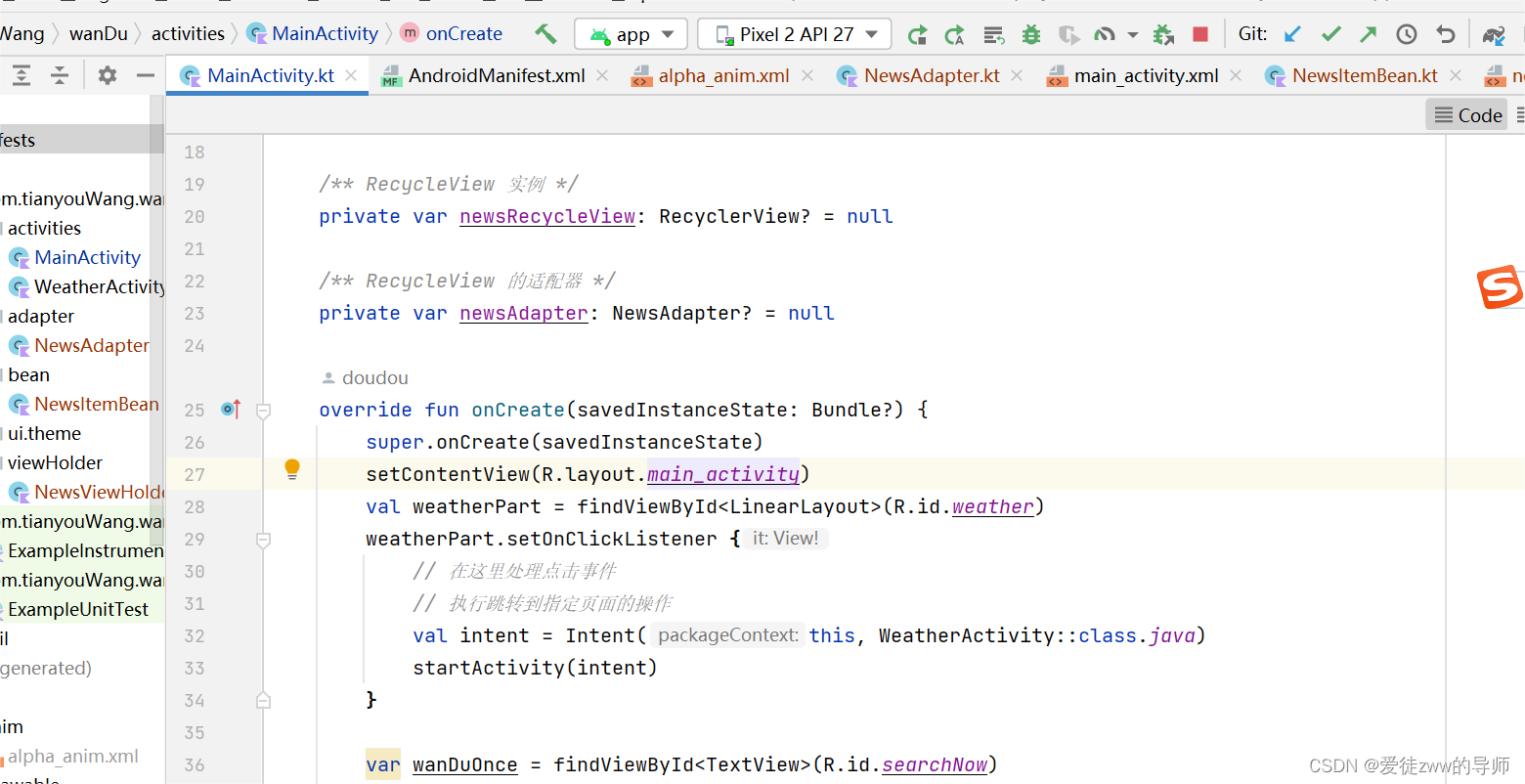Click Apply Changes and Restart Activity icon
Screen dimensions: 1525x784
[x=954, y=35]
